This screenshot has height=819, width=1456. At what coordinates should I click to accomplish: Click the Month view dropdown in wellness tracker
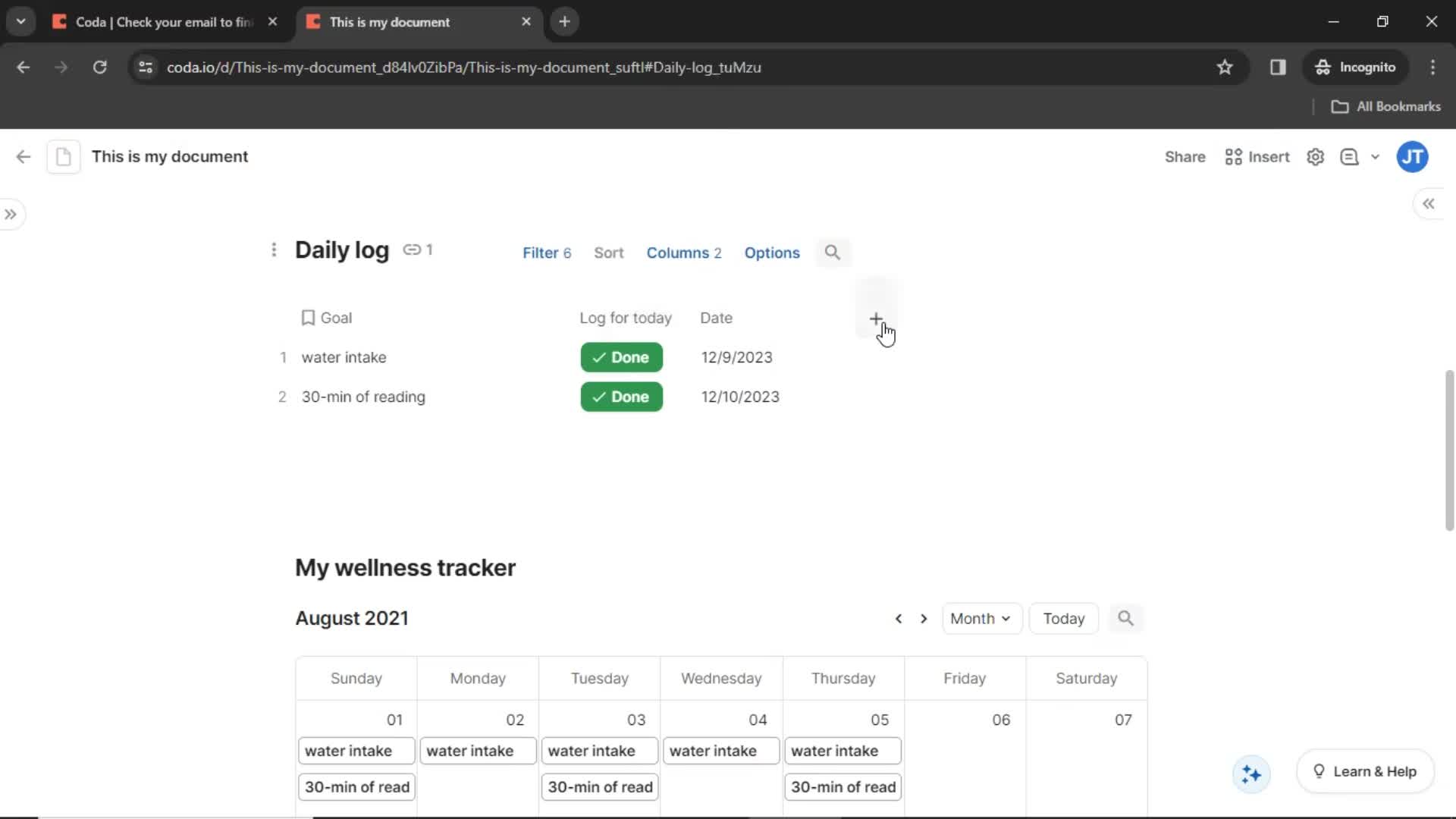coord(980,618)
